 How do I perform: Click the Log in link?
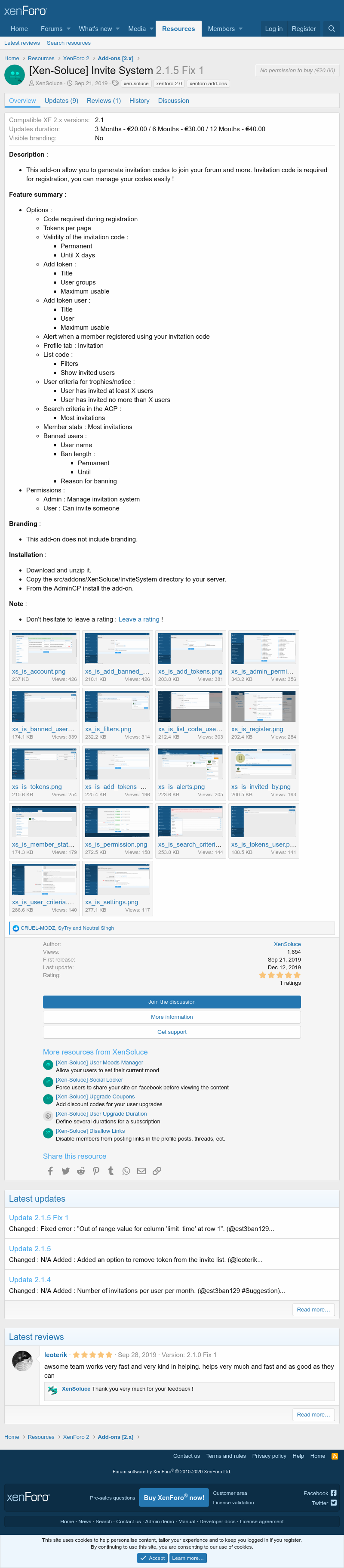(x=273, y=28)
